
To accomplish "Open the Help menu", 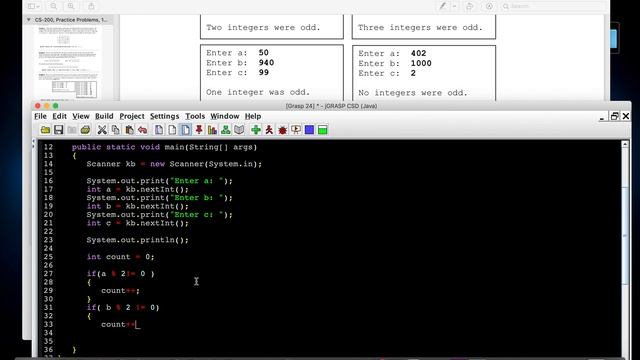I will pos(253,116).
